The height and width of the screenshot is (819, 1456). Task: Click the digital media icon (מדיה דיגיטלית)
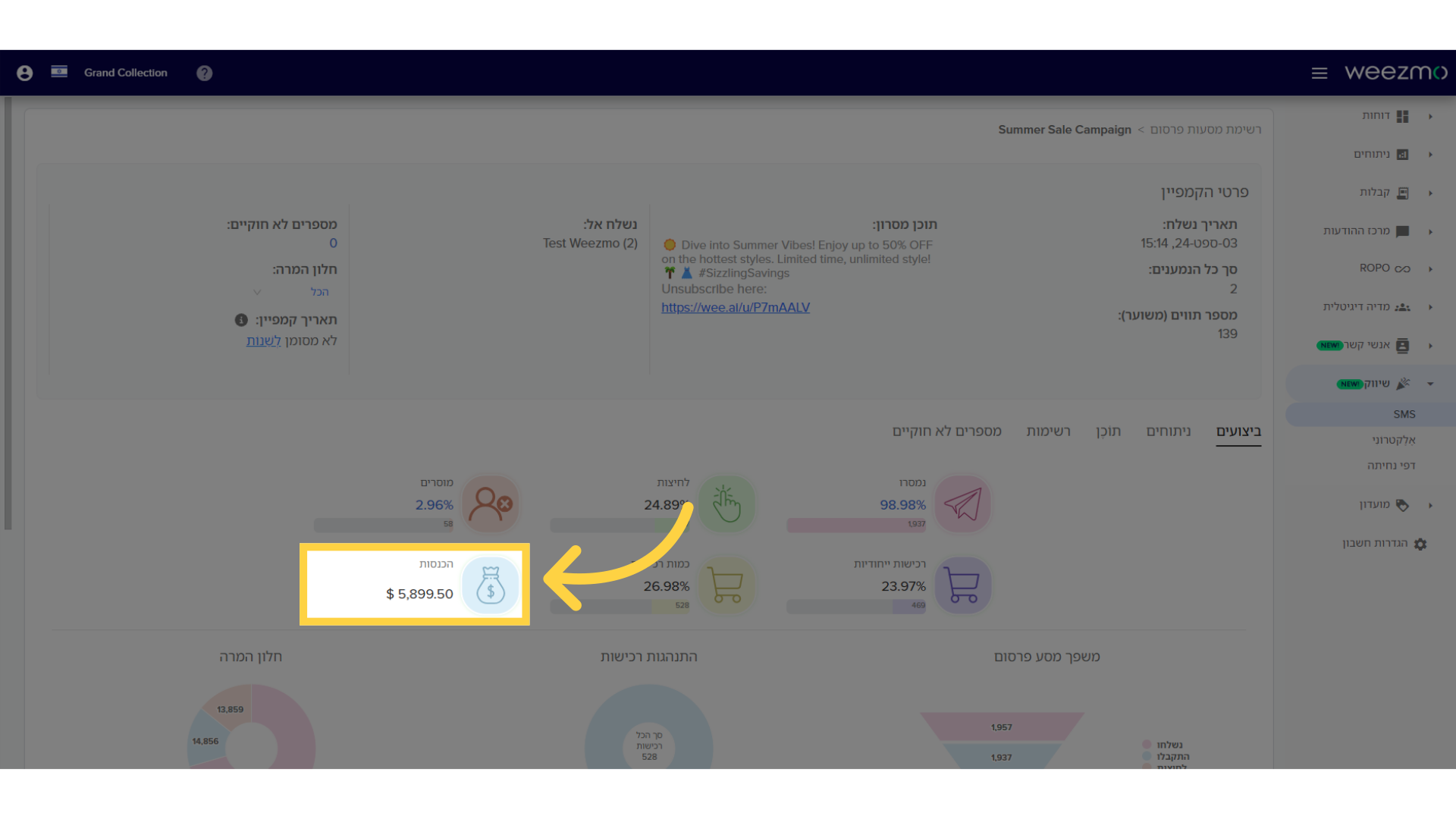point(1402,307)
